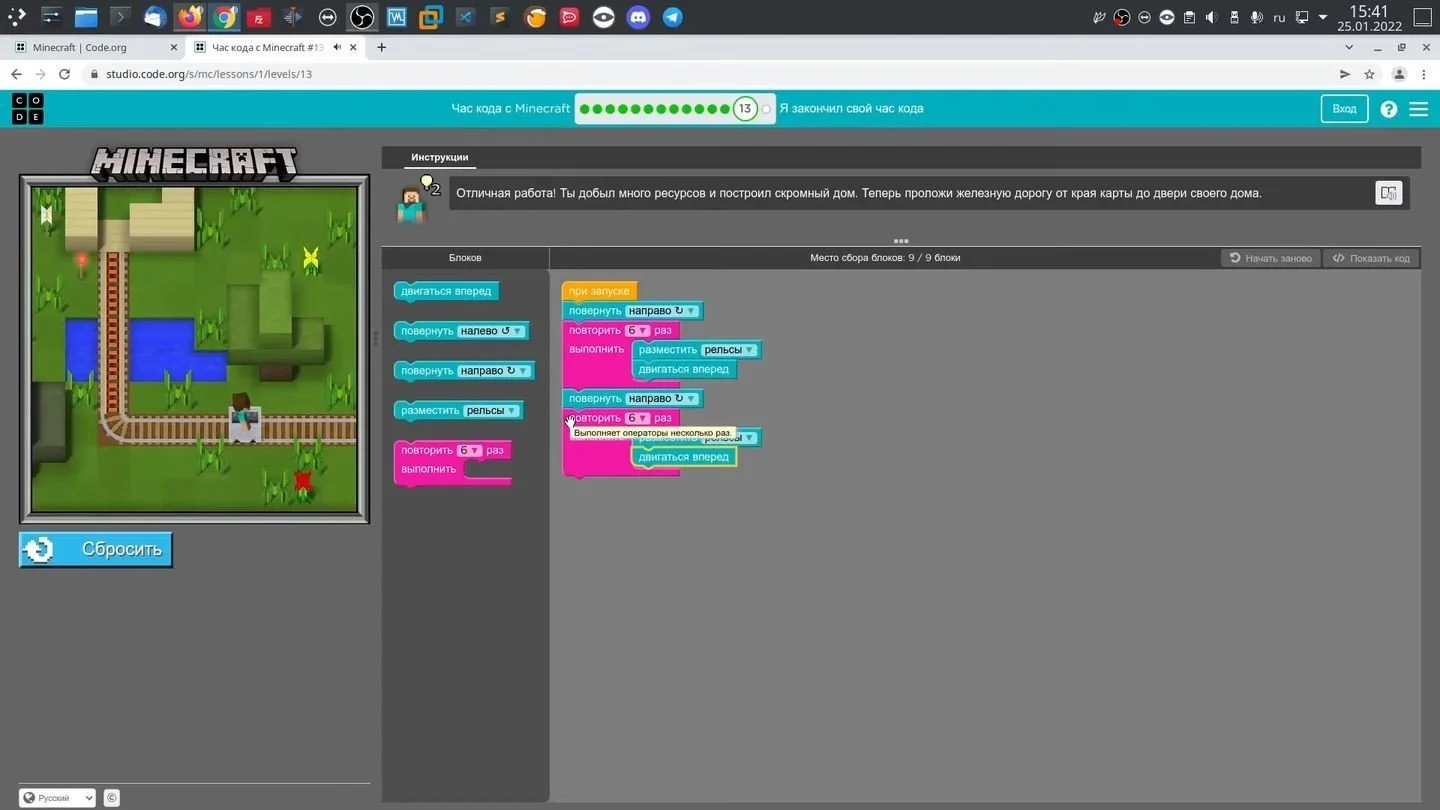
Task: Select the 'Час кода с Minecraft #13' tab
Action: point(266,47)
